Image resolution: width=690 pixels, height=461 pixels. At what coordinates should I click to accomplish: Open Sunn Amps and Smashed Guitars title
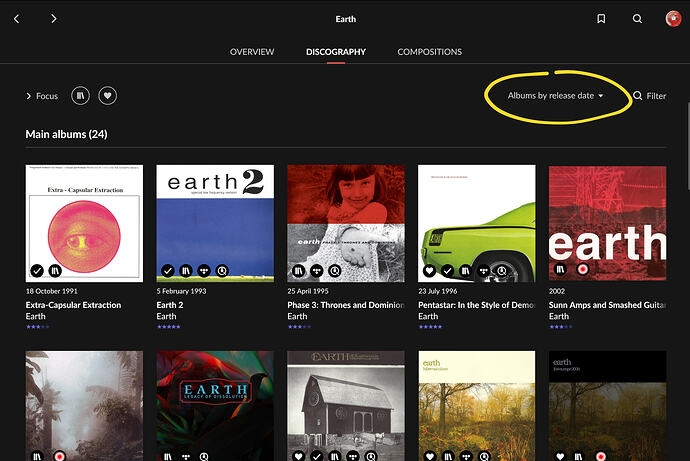pyautogui.click(x=607, y=305)
